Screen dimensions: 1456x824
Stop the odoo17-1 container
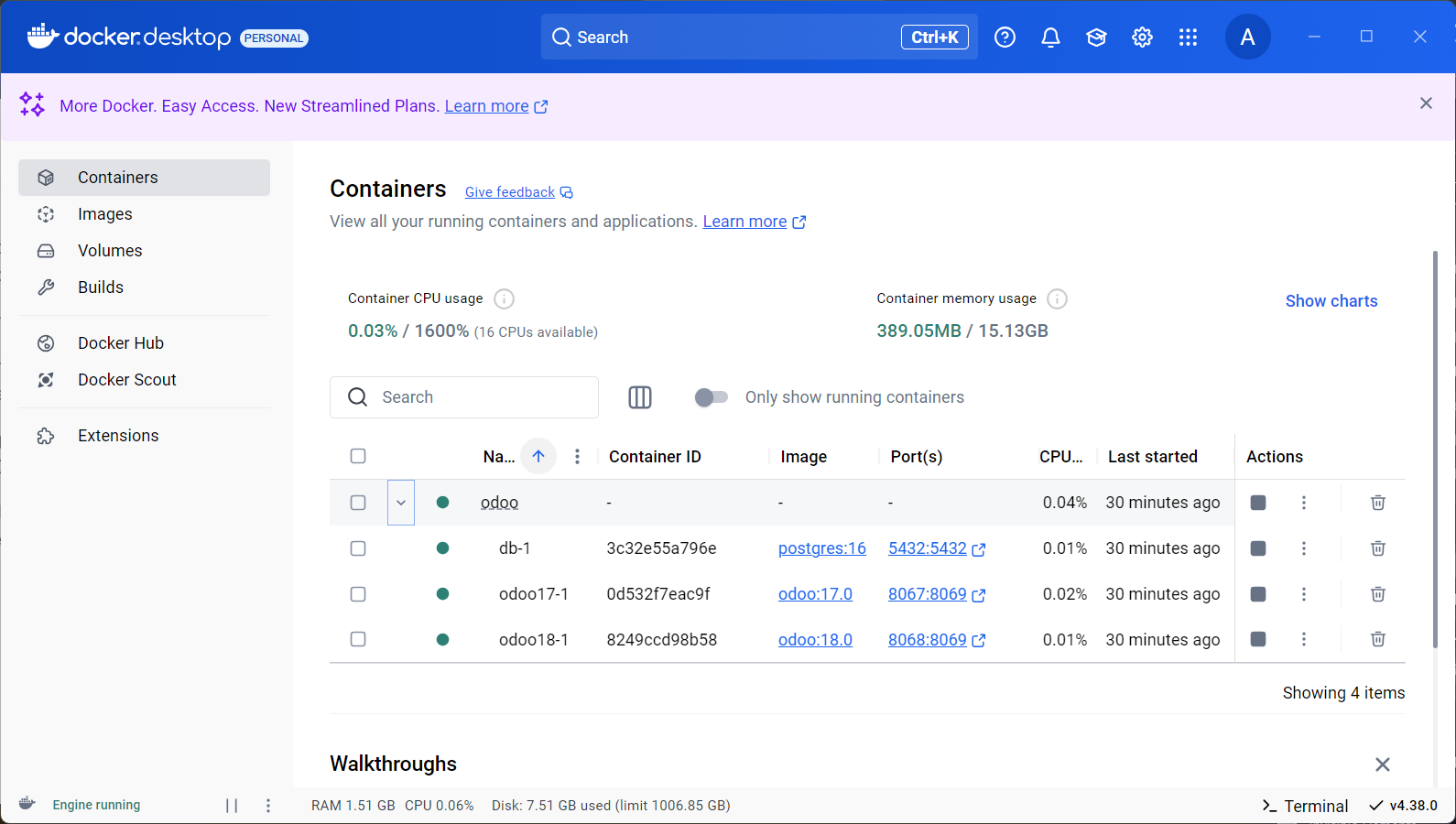coord(1258,594)
